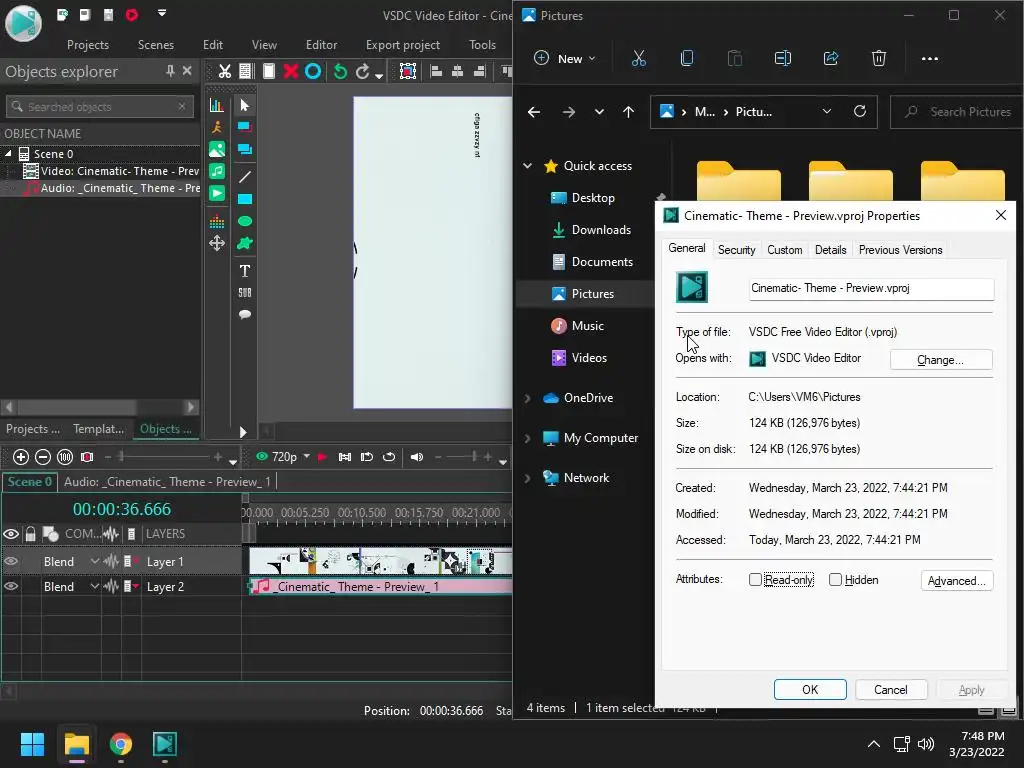1024x768 pixels.
Task: Insert audio using the green music note icon
Action: 217,171
